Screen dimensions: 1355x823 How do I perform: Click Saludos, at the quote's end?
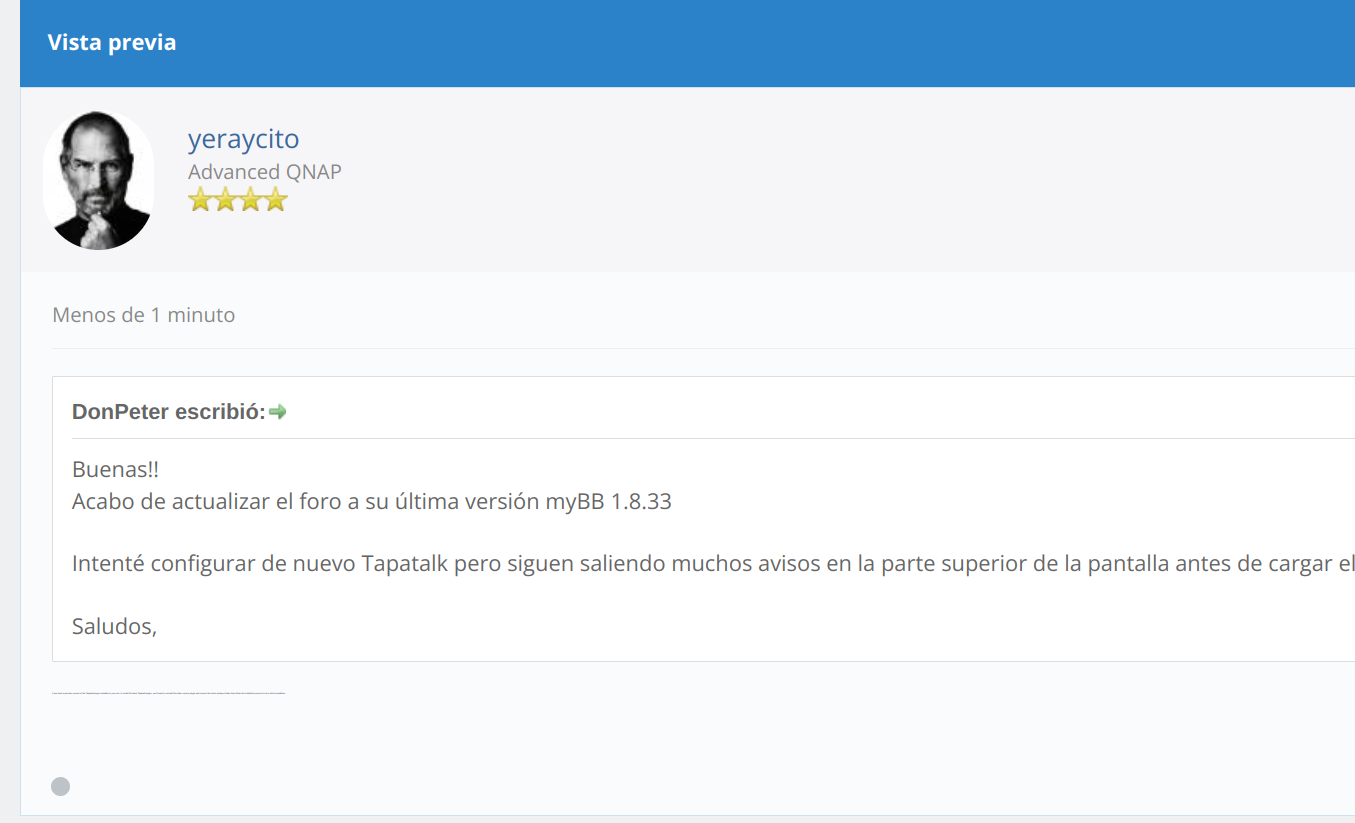point(114,627)
